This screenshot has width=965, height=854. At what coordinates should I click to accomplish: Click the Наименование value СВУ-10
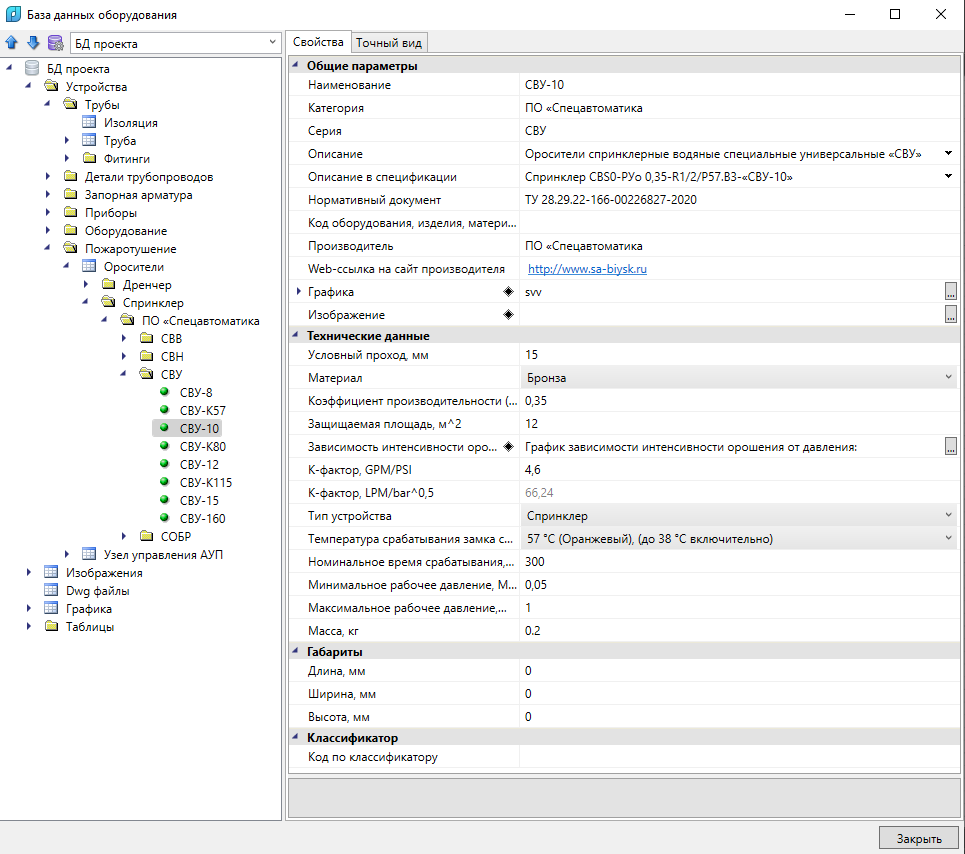point(544,84)
